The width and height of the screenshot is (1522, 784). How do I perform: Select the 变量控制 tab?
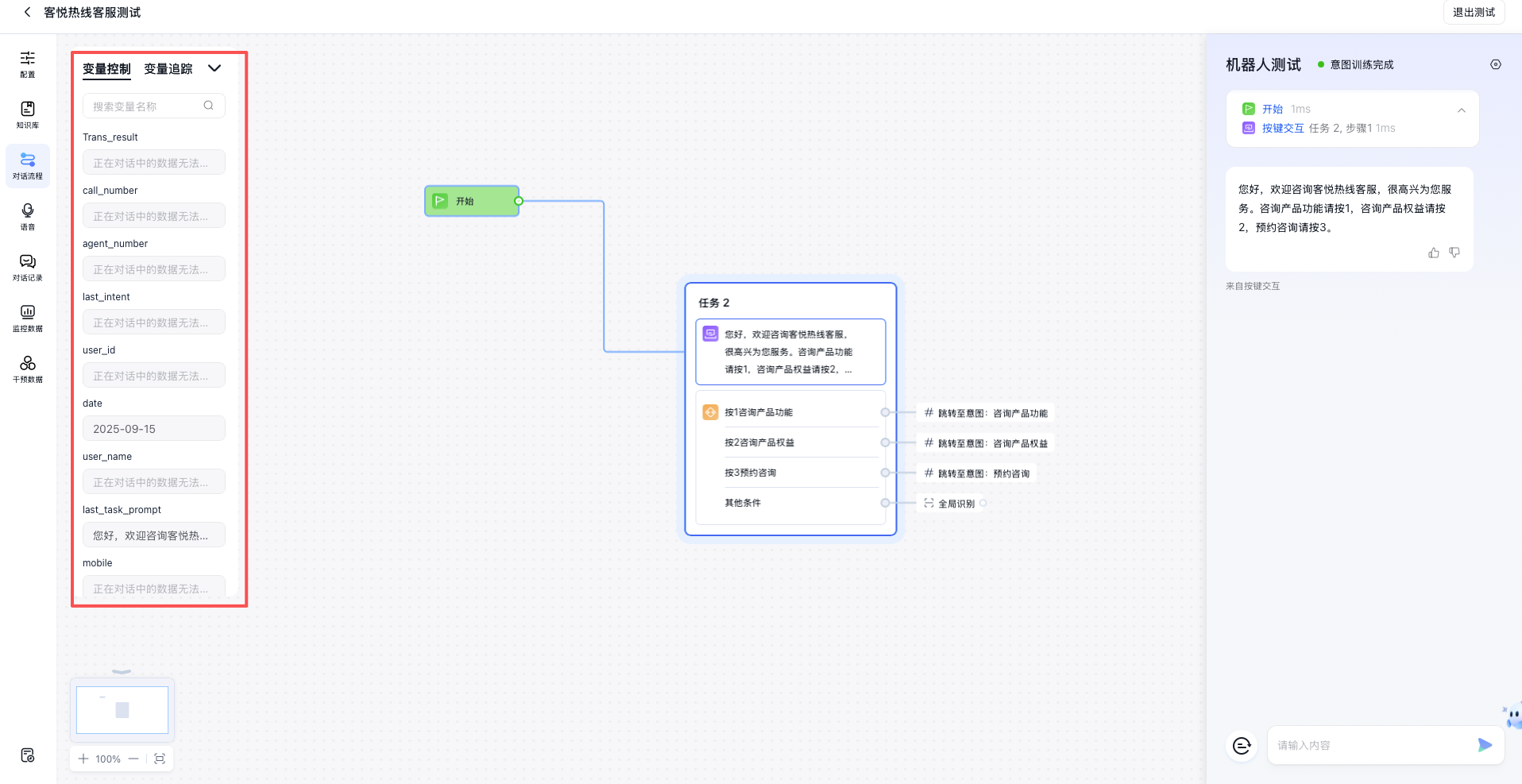pos(106,69)
